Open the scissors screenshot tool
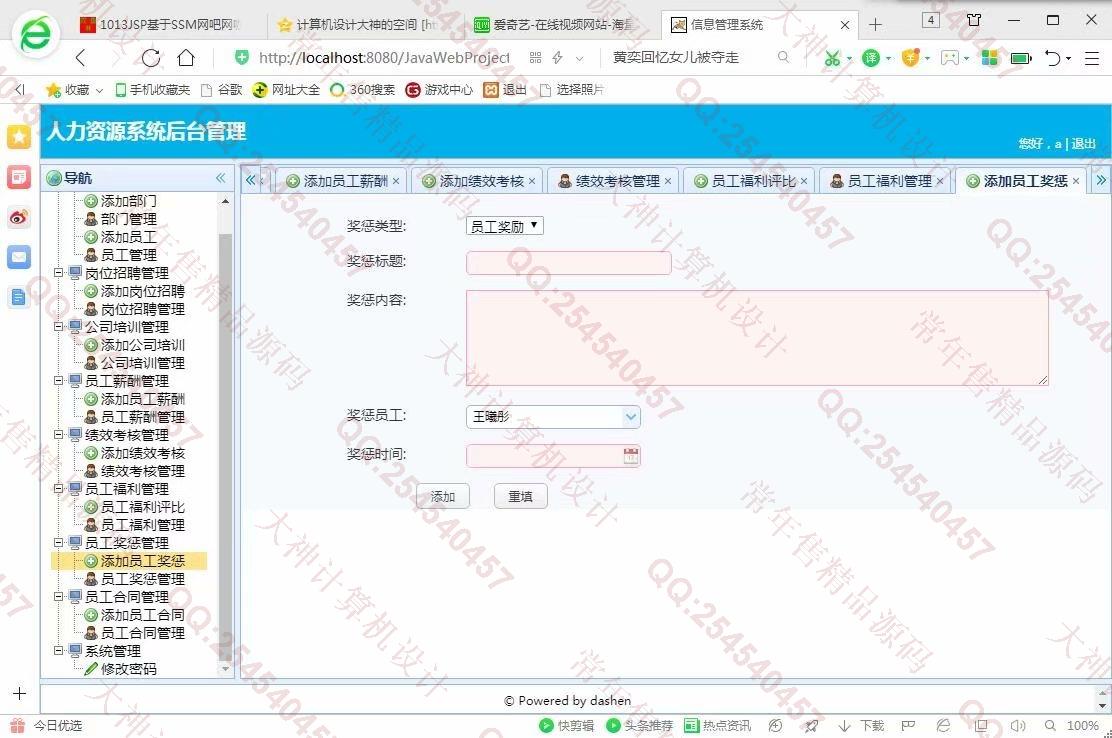The width and height of the screenshot is (1112, 738). pos(832,58)
